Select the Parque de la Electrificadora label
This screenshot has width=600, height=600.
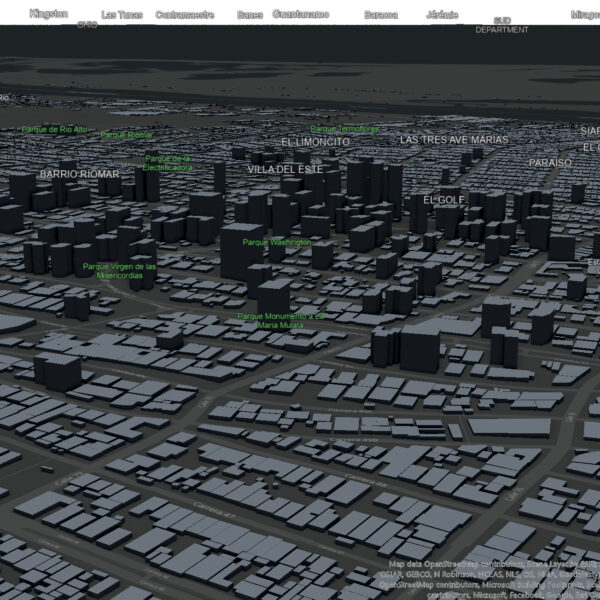click(168, 163)
